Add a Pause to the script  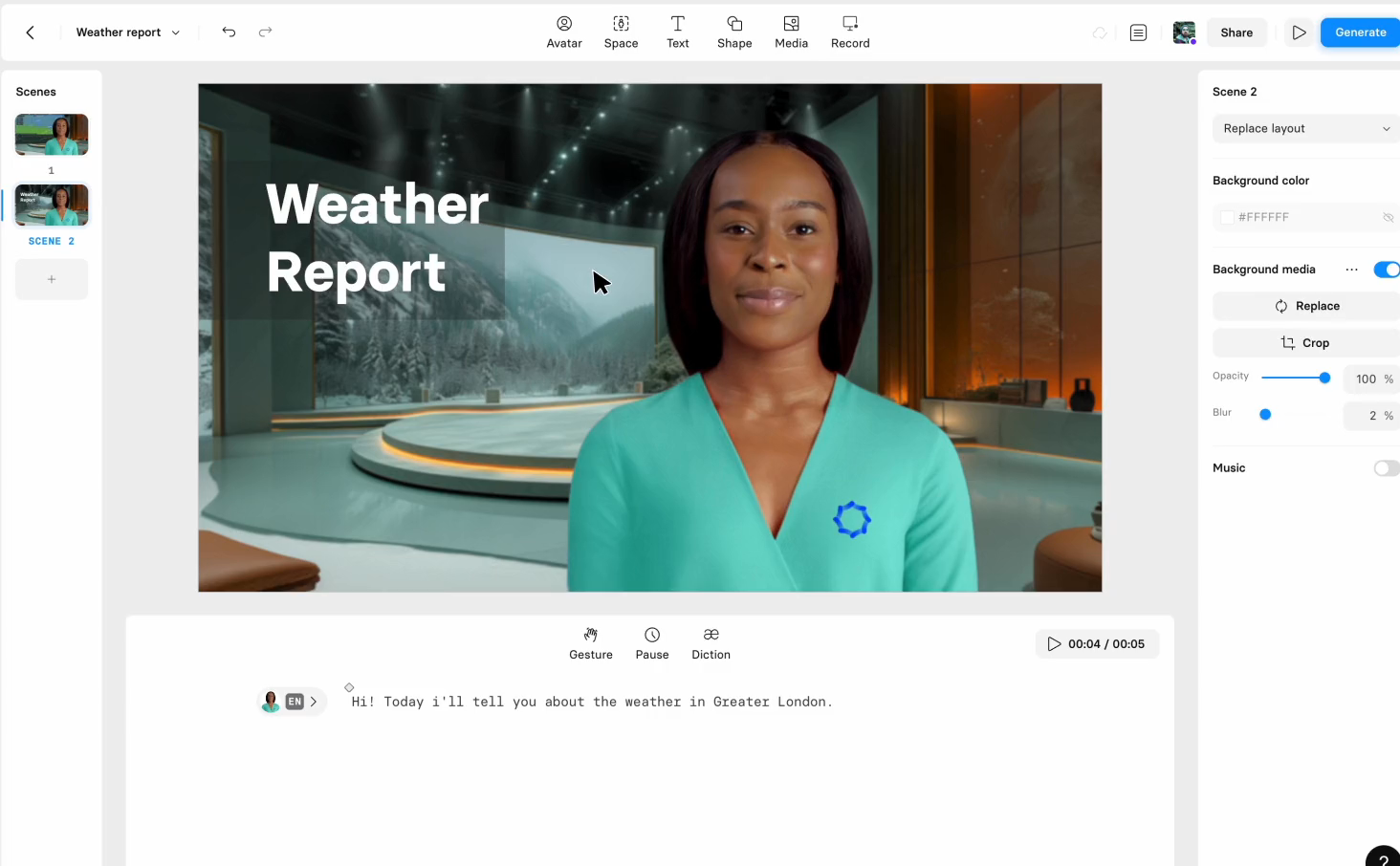[x=652, y=643]
